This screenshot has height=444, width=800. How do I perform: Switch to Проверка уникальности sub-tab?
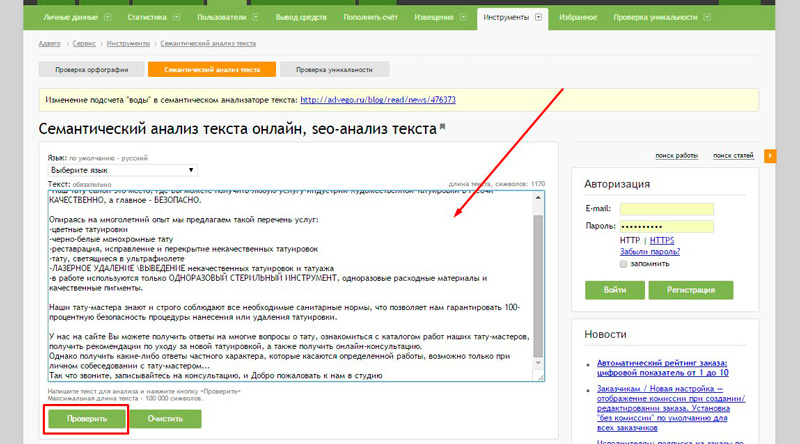click(335, 69)
